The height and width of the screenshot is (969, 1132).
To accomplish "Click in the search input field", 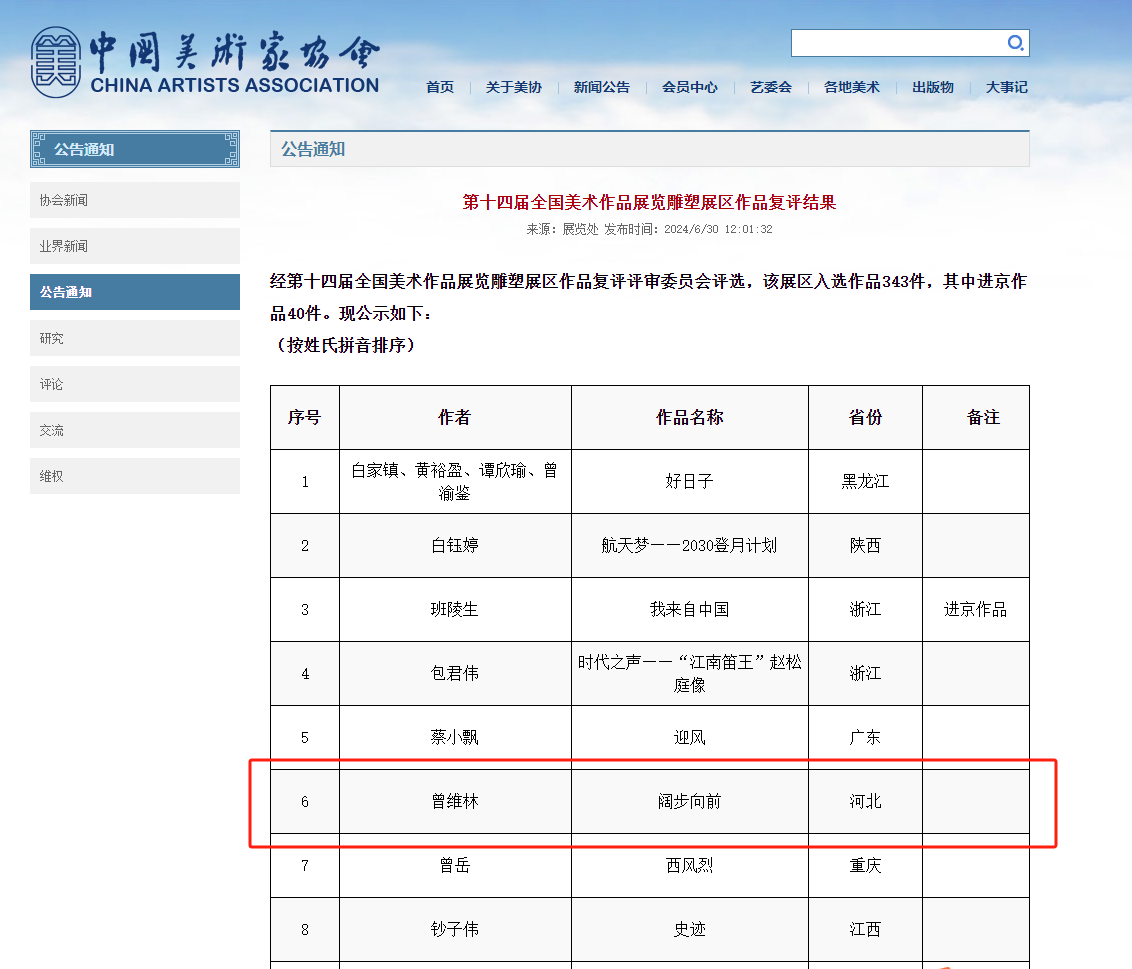I will (897, 43).
